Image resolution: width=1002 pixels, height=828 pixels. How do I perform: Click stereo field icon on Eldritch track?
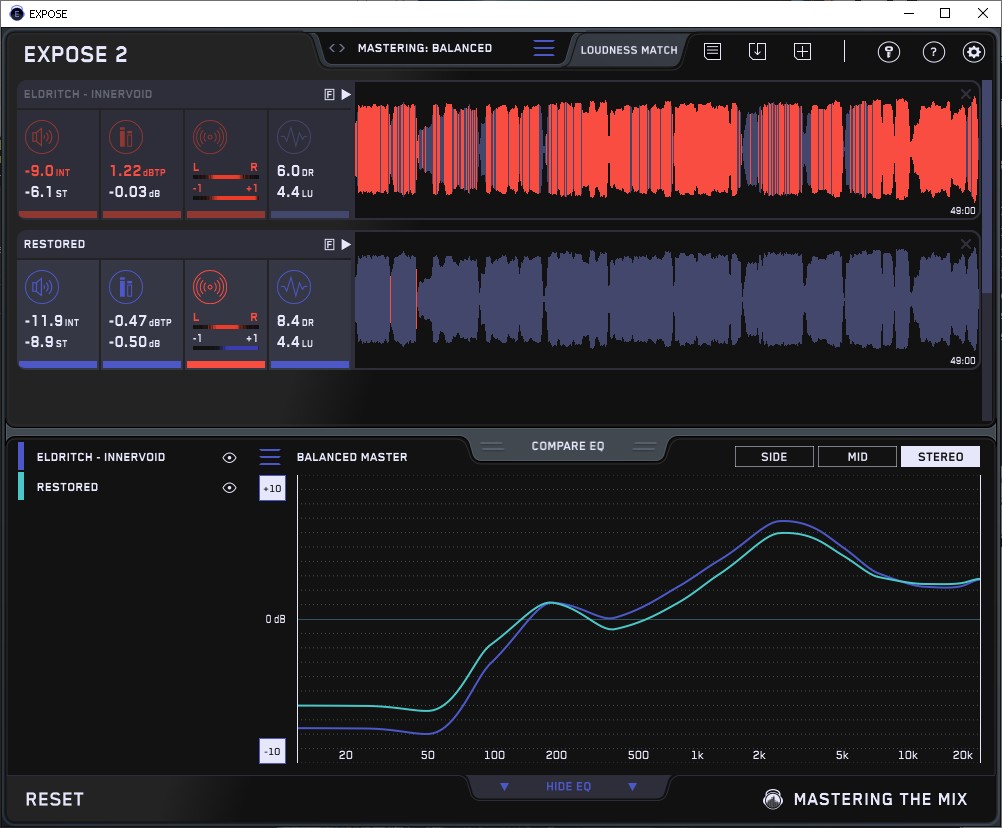(x=209, y=138)
